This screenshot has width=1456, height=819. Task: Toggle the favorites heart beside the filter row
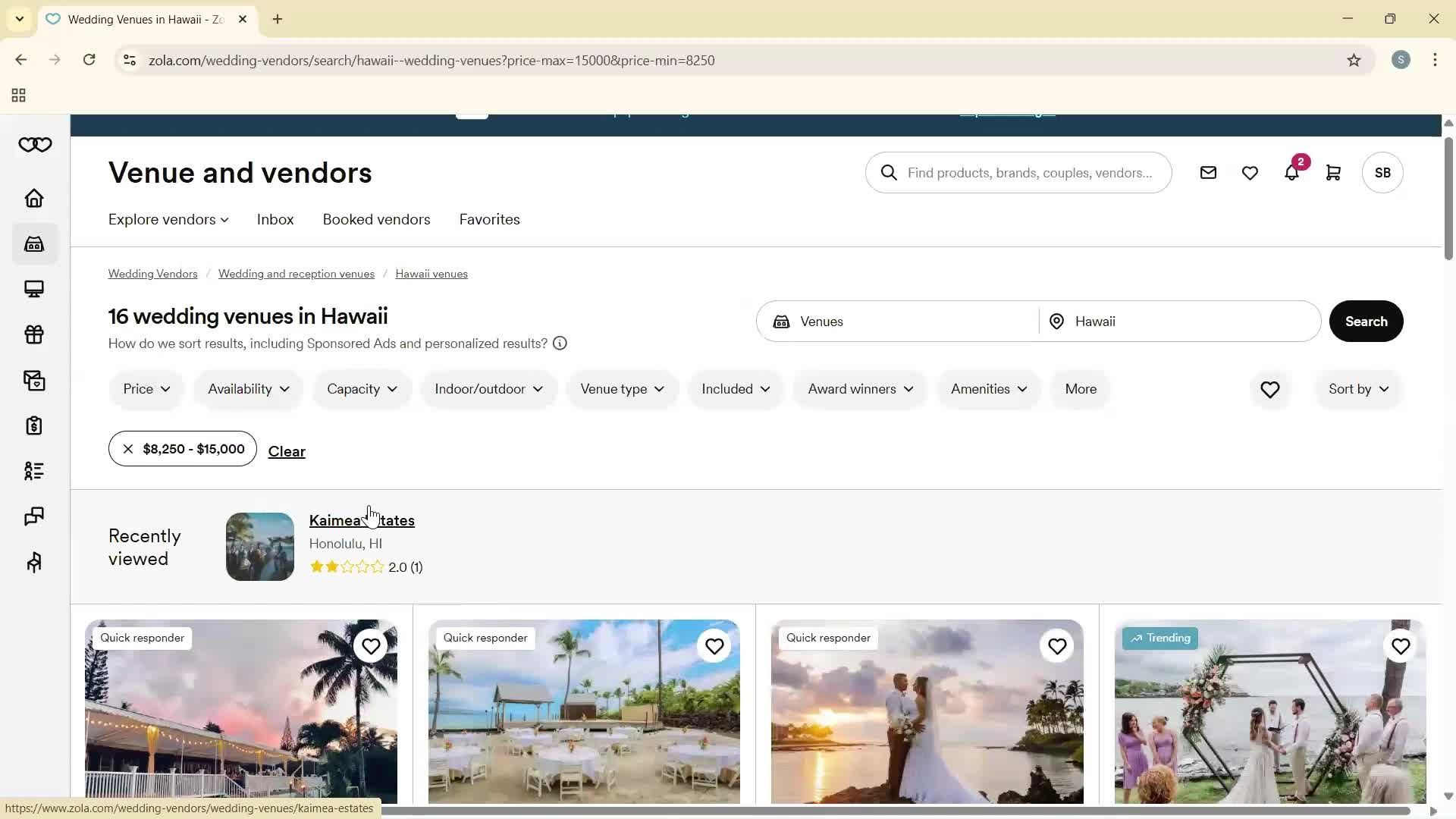tap(1269, 389)
